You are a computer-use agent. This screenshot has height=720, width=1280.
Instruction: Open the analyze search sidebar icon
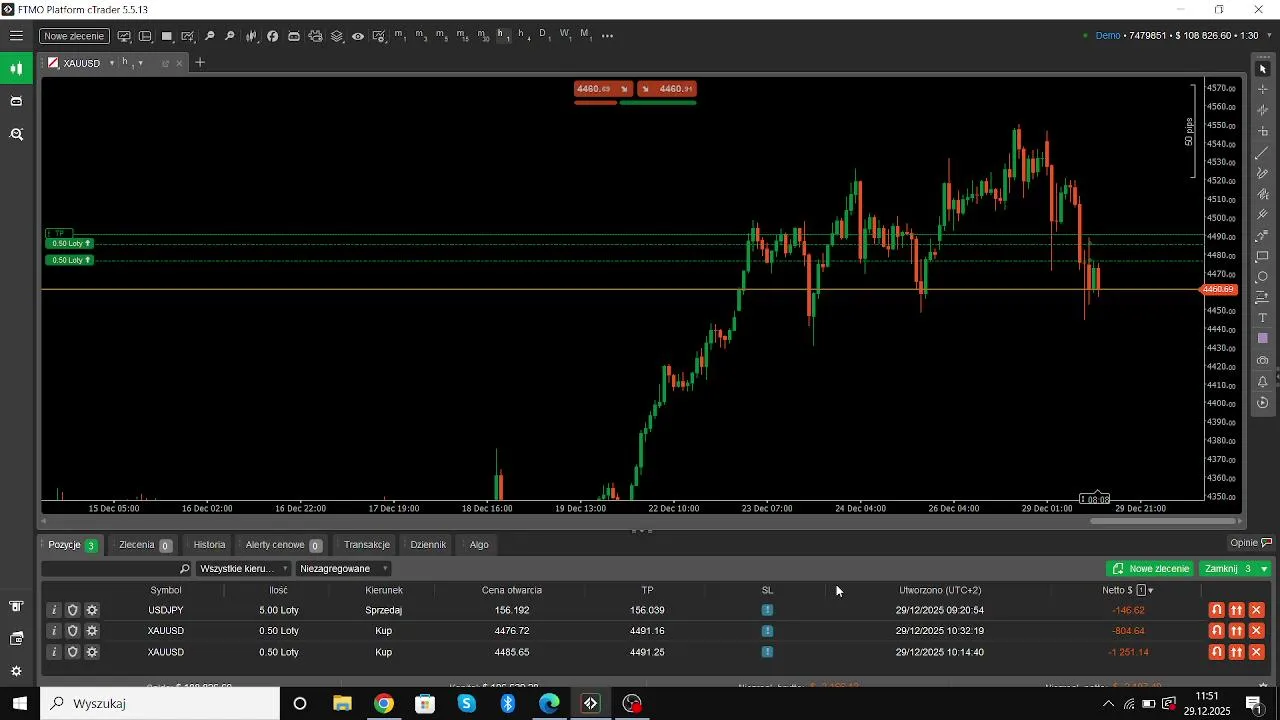click(16, 134)
